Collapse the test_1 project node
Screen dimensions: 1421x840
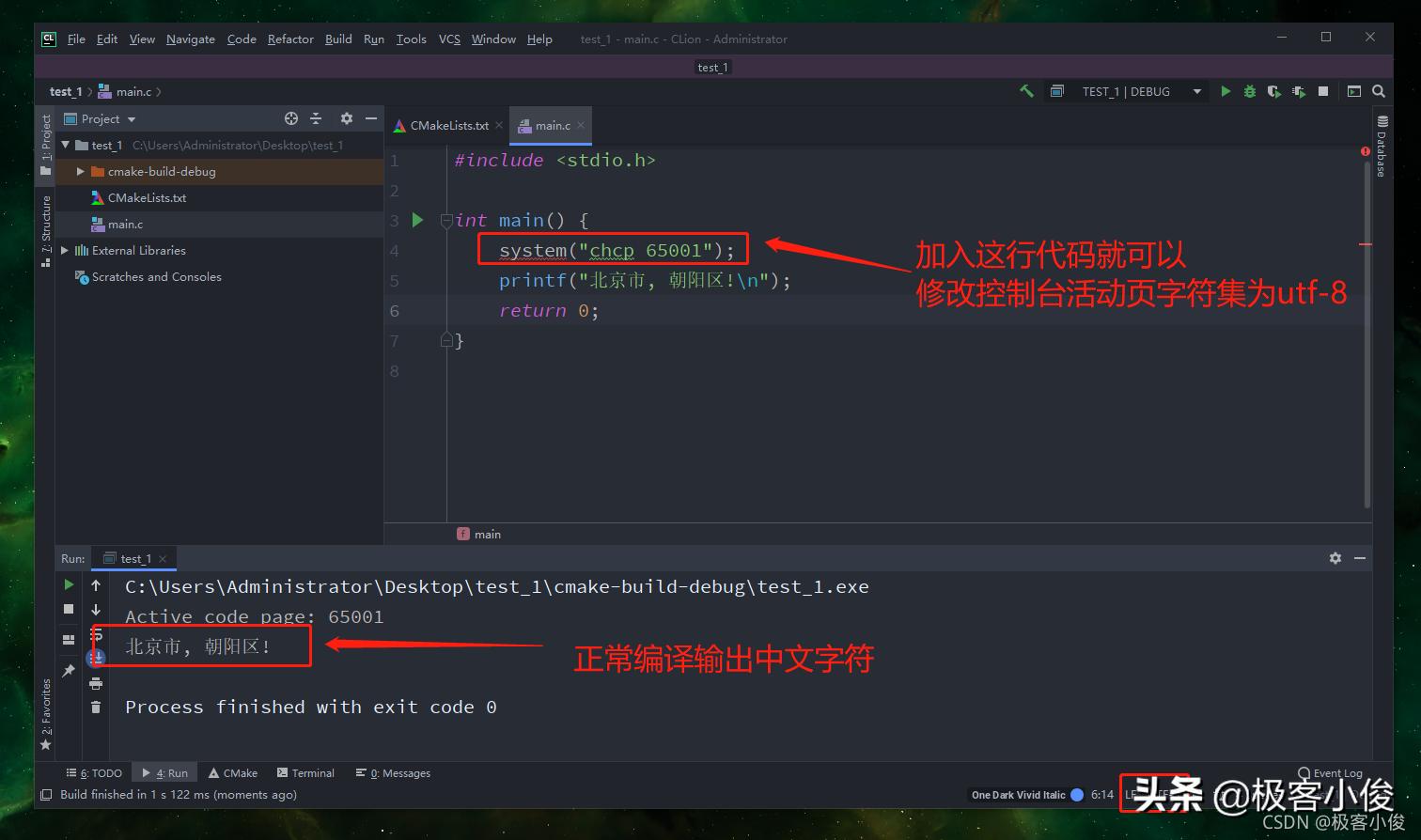65,145
